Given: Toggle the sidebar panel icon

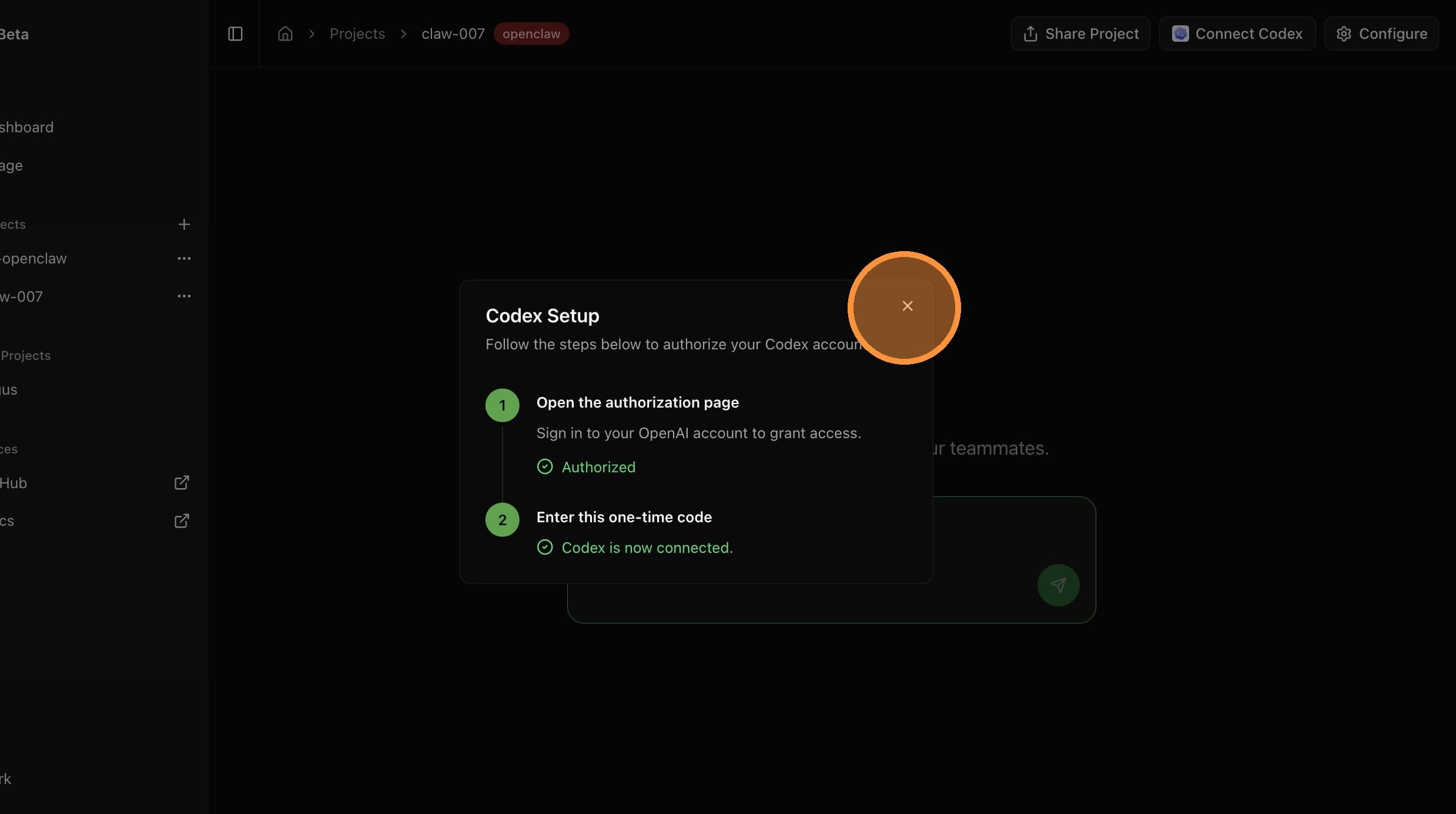Looking at the screenshot, I should point(235,34).
